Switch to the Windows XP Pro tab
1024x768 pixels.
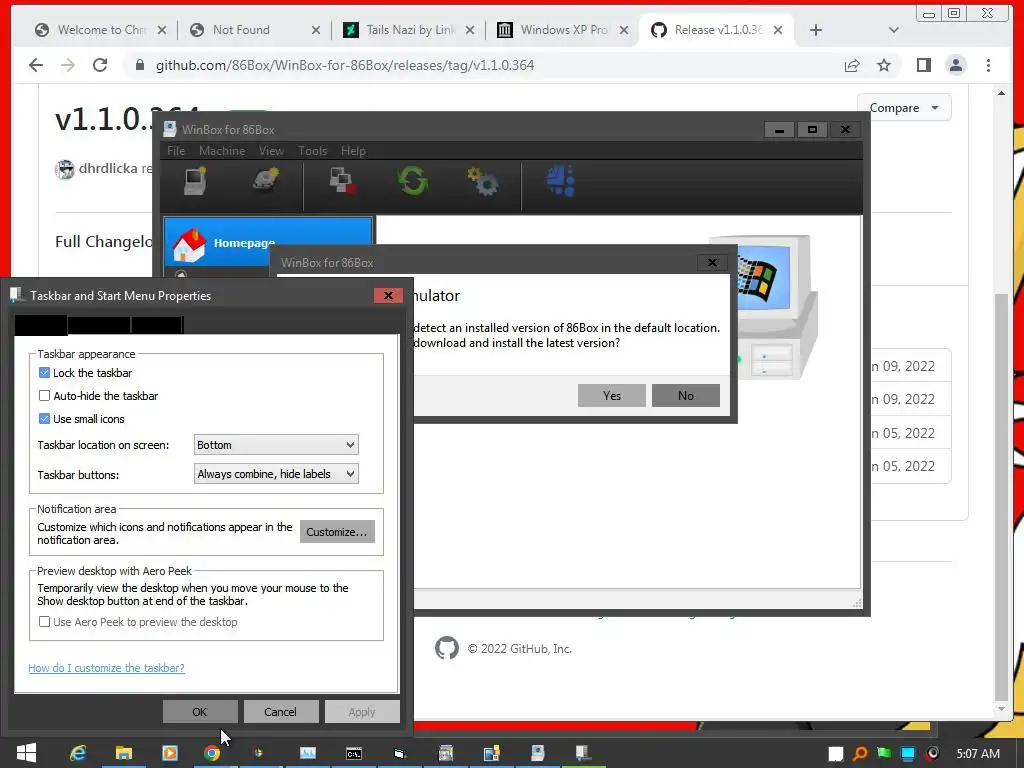pyautogui.click(x=563, y=30)
